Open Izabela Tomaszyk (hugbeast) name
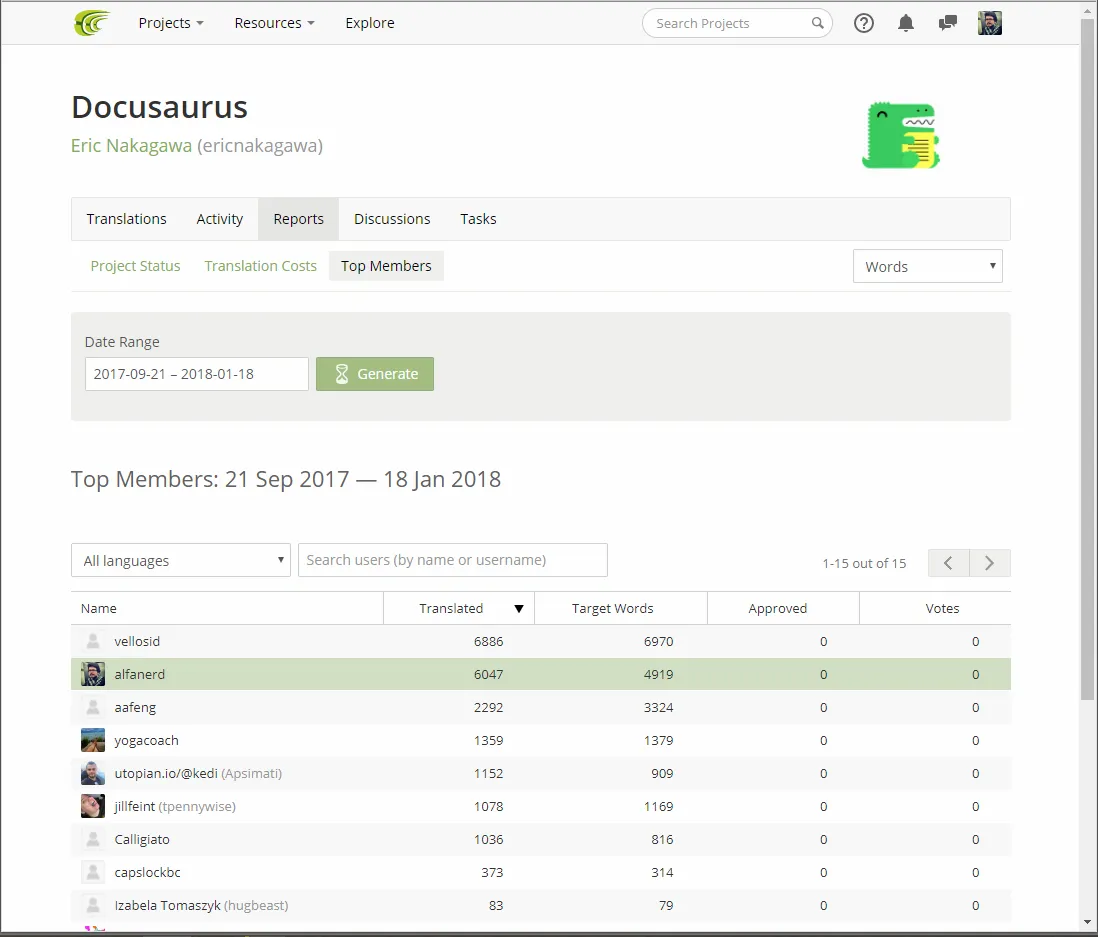The width and height of the screenshot is (1098, 937). (202, 905)
